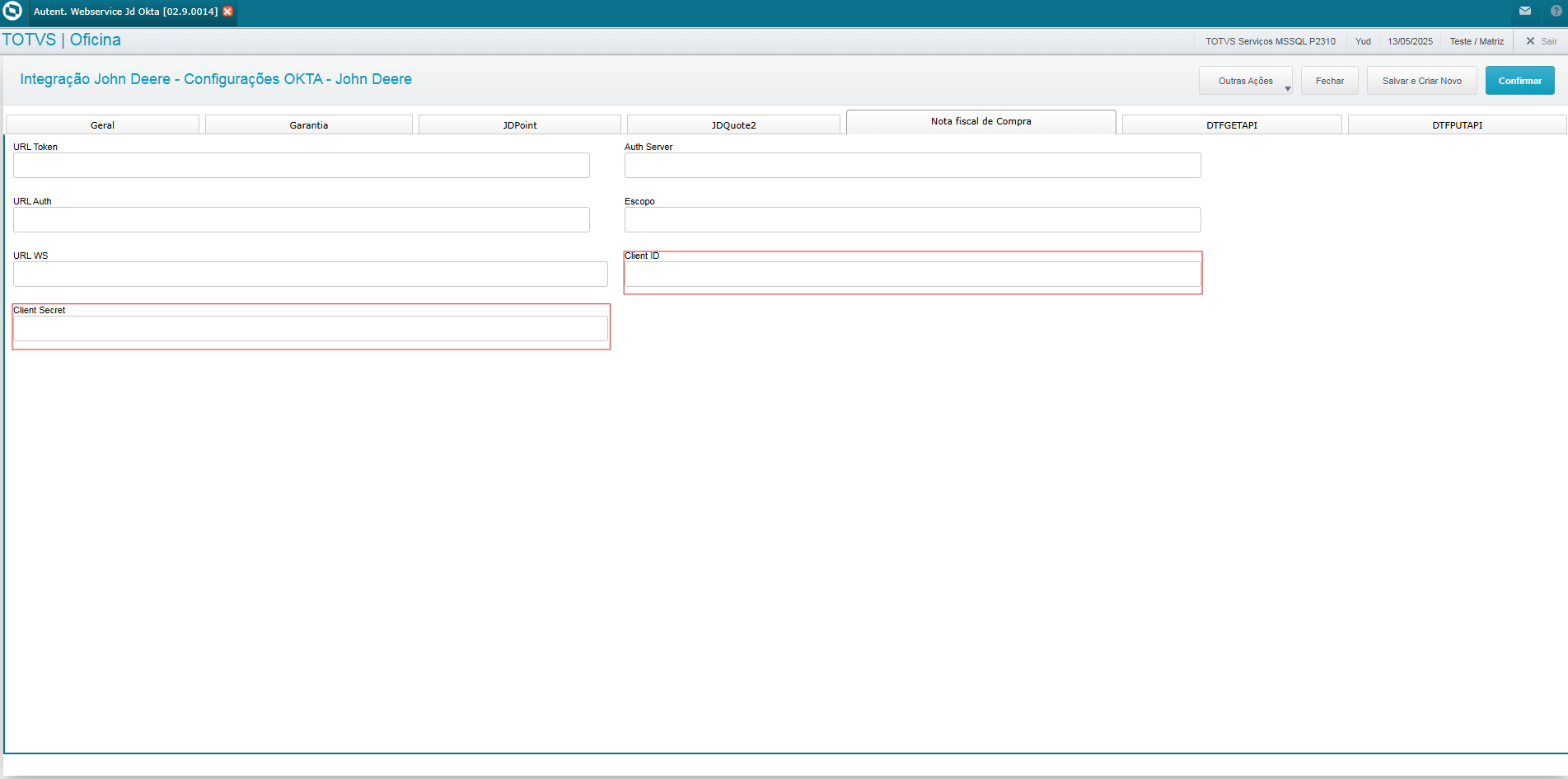1568x779 pixels.
Task: Close the Autent. Webservice Jd Okta tab
Action: [x=228, y=12]
